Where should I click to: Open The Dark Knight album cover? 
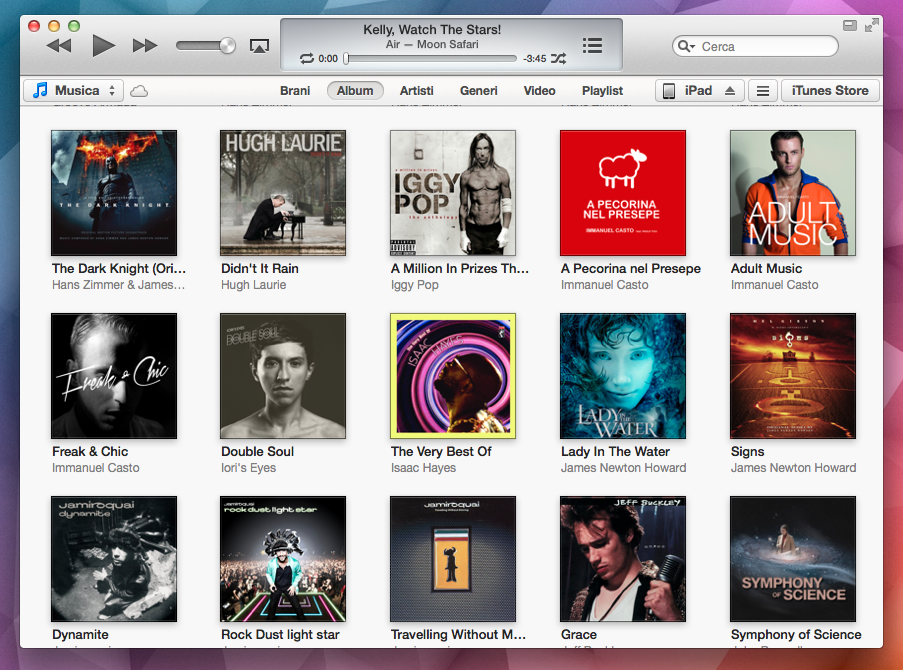pyautogui.click(x=114, y=193)
